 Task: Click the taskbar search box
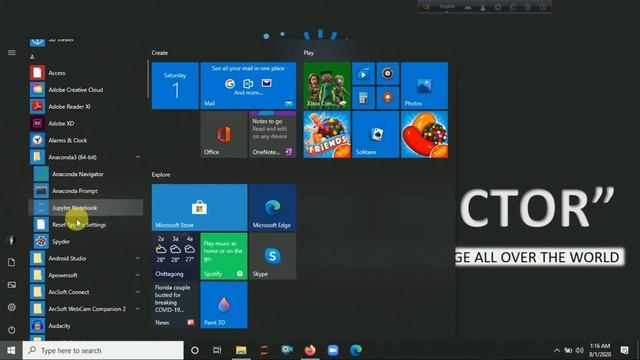[x=103, y=350]
